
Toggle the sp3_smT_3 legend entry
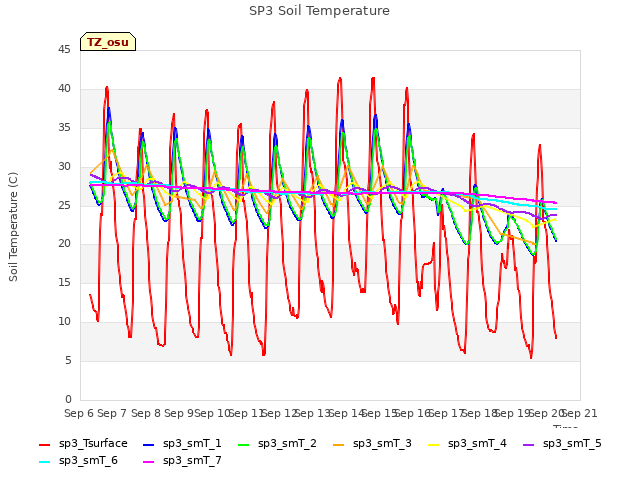point(372,443)
